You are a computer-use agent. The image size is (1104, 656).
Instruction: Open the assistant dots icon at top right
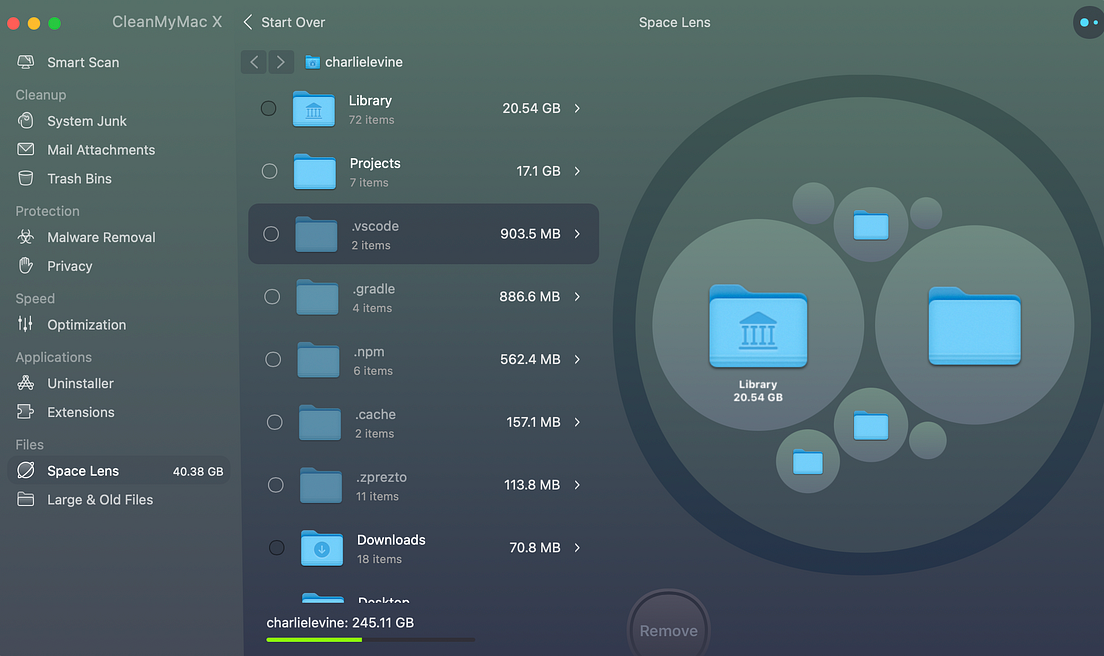tap(1089, 23)
